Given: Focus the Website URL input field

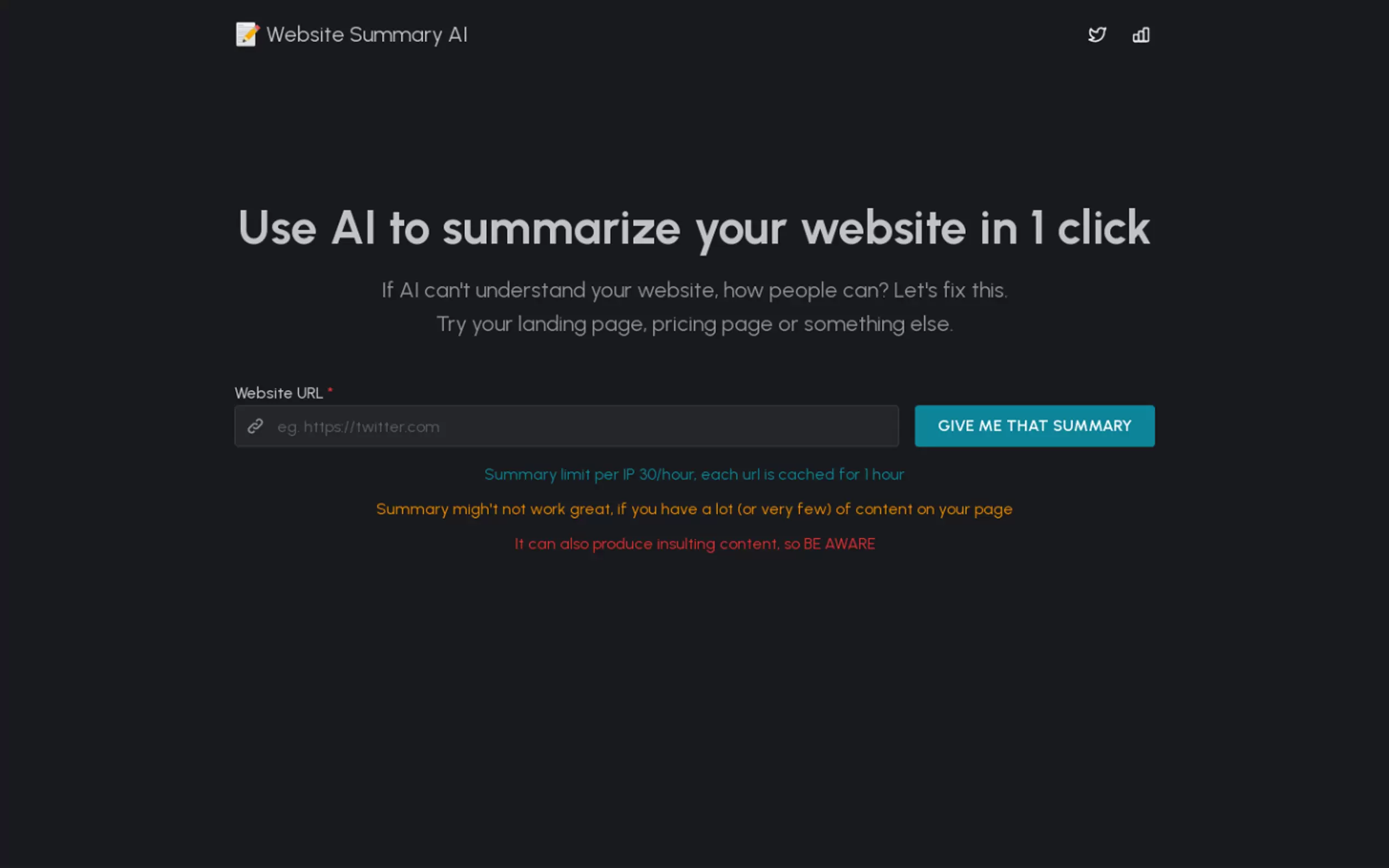Looking at the screenshot, I should pyautogui.click(x=566, y=426).
